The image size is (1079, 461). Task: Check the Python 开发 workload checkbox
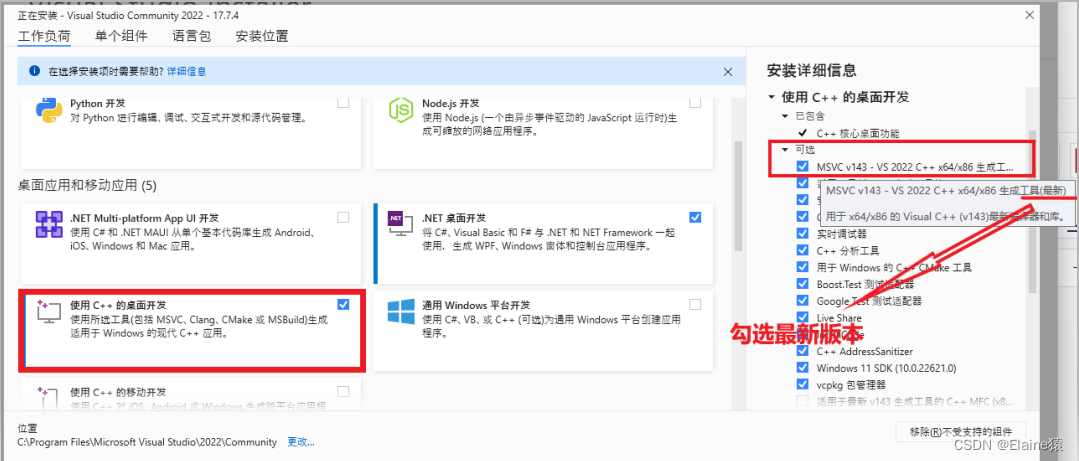(x=343, y=103)
